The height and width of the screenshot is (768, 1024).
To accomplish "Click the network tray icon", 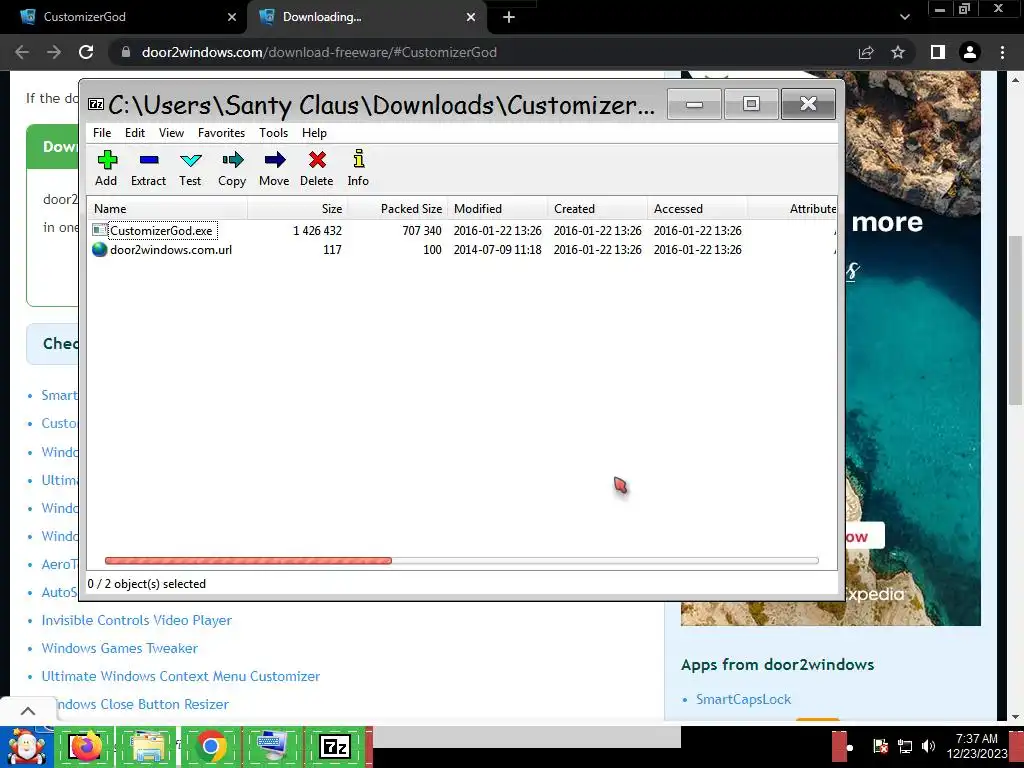I will pyautogui.click(x=904, y=746).
